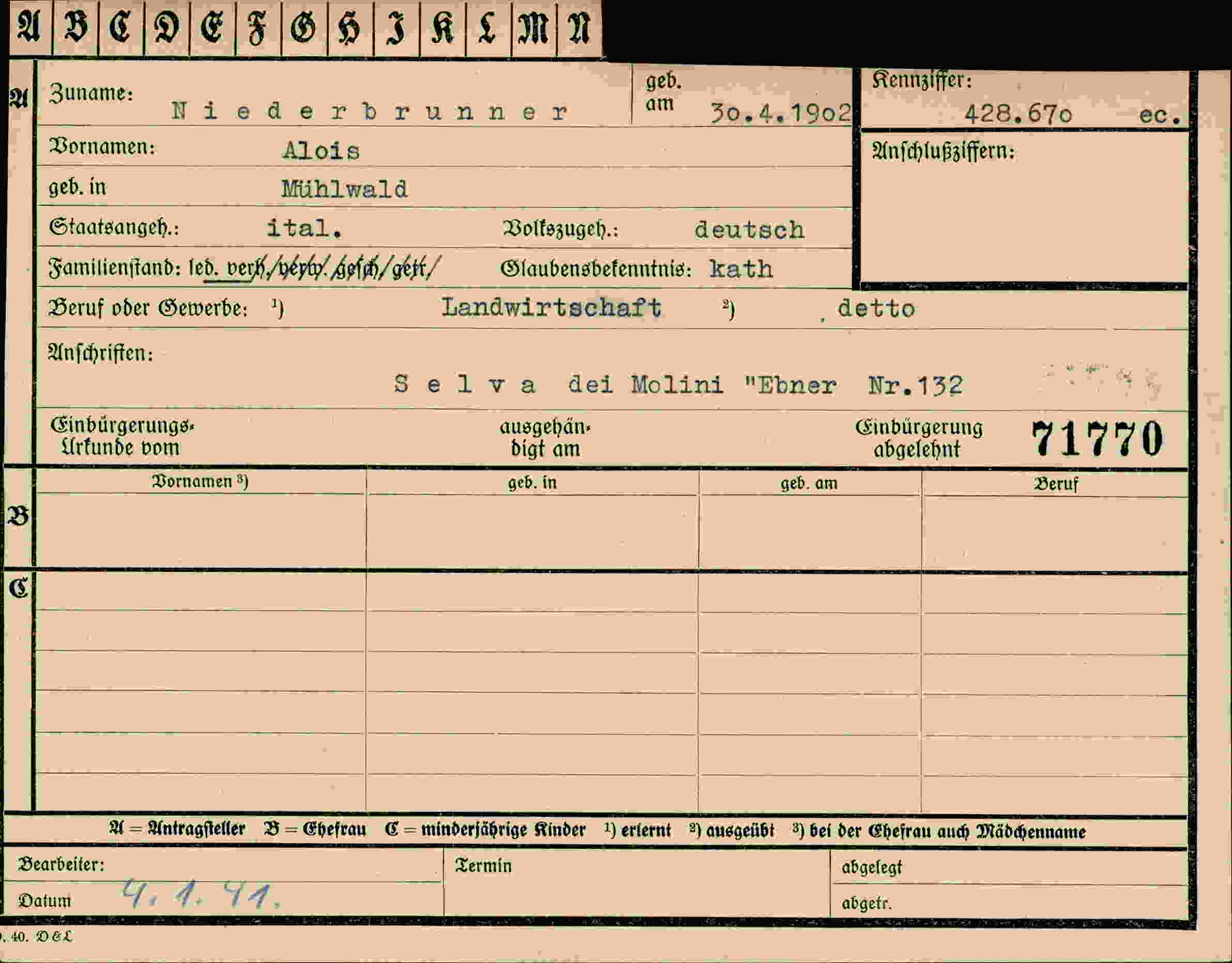Click the 'Staatsangeh.:' label
This screenshot has width=1232, height=963.
click(114, 227)
